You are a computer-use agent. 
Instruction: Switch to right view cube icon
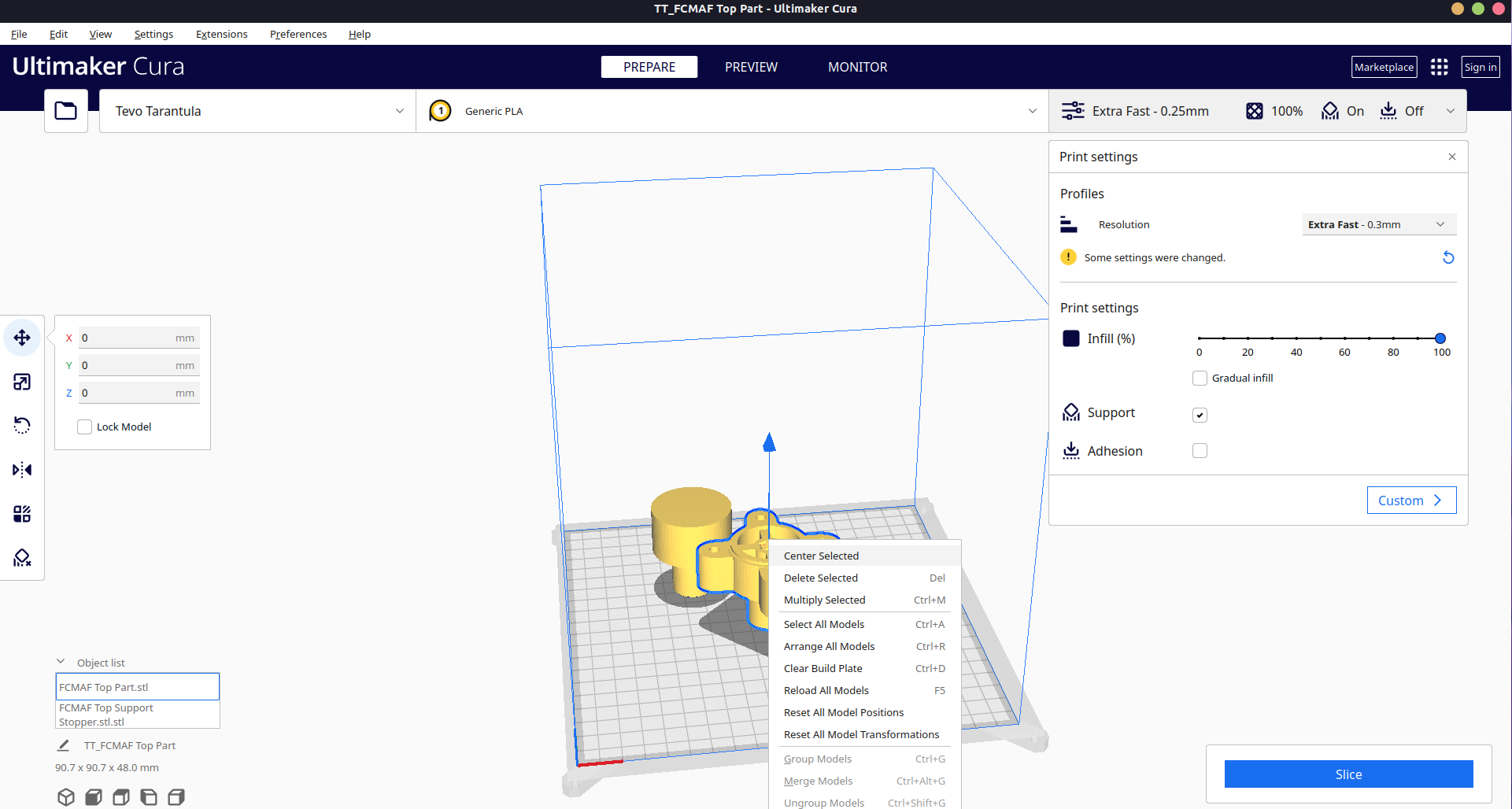point(176,797)
